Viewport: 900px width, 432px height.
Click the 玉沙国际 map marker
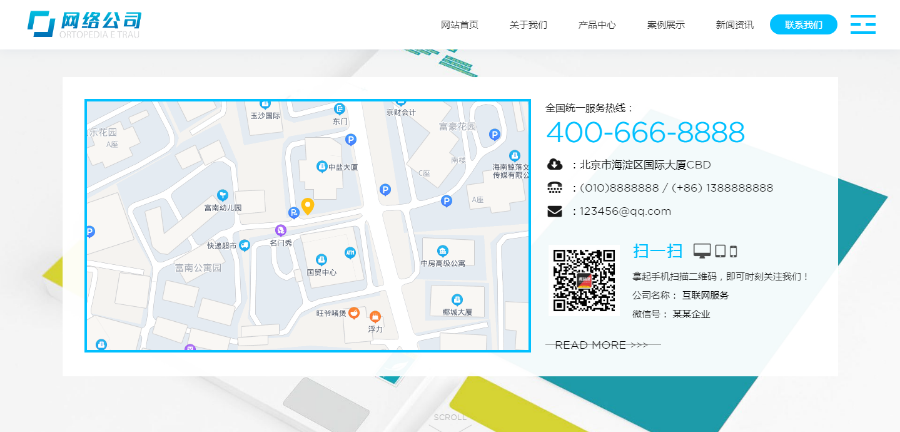point(265,104)
